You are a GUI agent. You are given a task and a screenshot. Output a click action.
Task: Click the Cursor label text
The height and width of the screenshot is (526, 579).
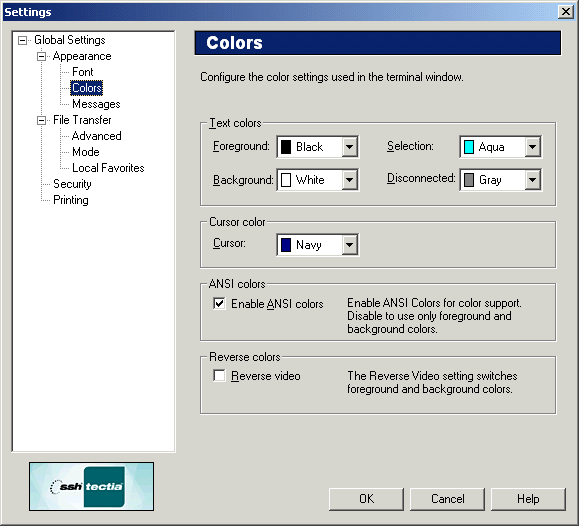[x=229, y=243]
